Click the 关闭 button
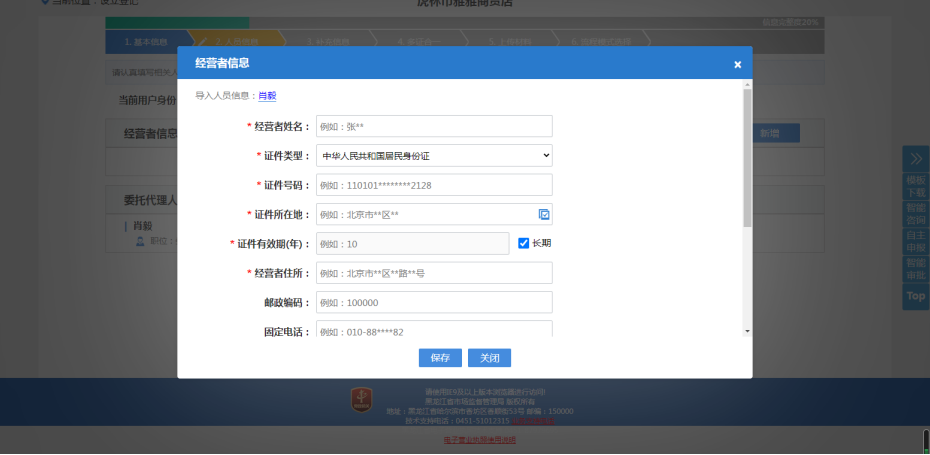Screen dimensions: 930x455 pyautogui.click(x=489, y=358)
